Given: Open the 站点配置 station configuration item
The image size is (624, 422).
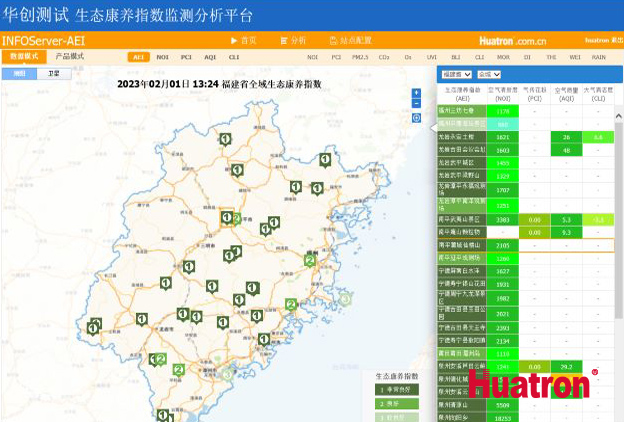Looking at the screenshot, I should 351,40.
